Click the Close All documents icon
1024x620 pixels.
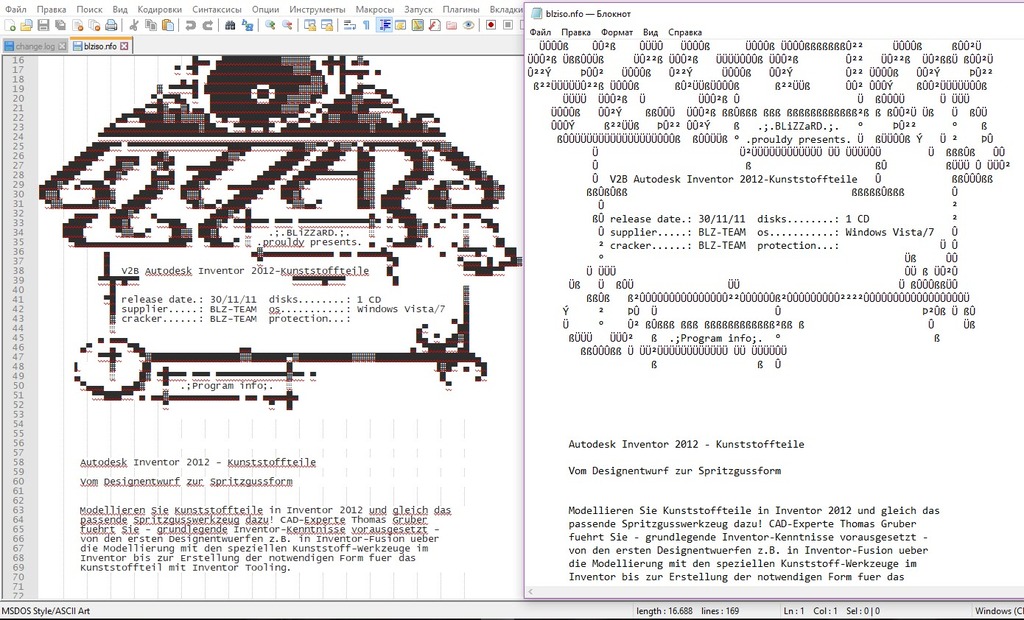(x=95, y=25)
